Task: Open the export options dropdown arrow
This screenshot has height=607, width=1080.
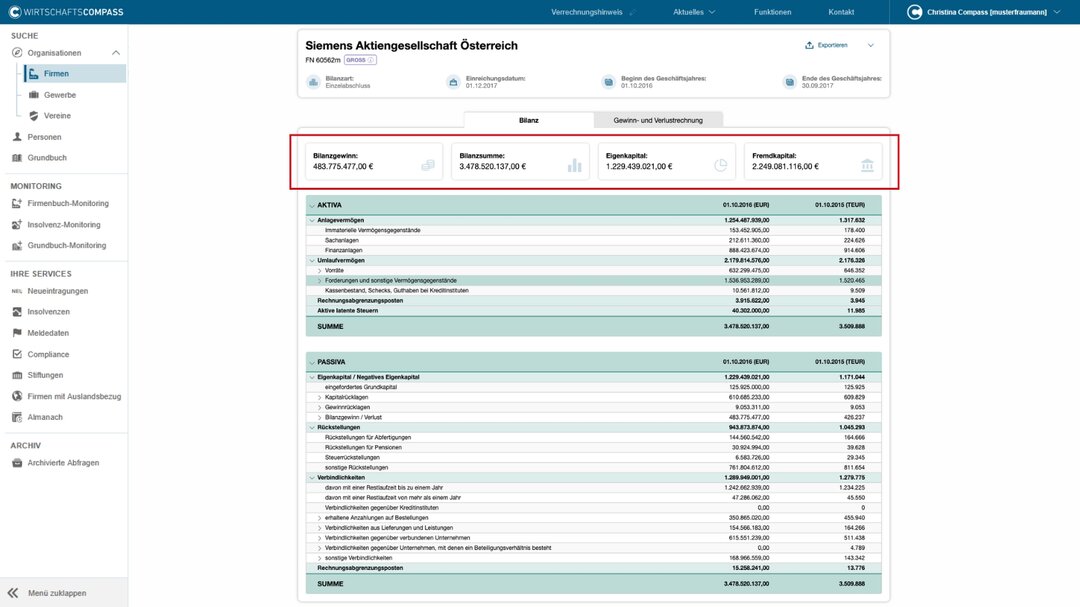Action: point(871,45)
